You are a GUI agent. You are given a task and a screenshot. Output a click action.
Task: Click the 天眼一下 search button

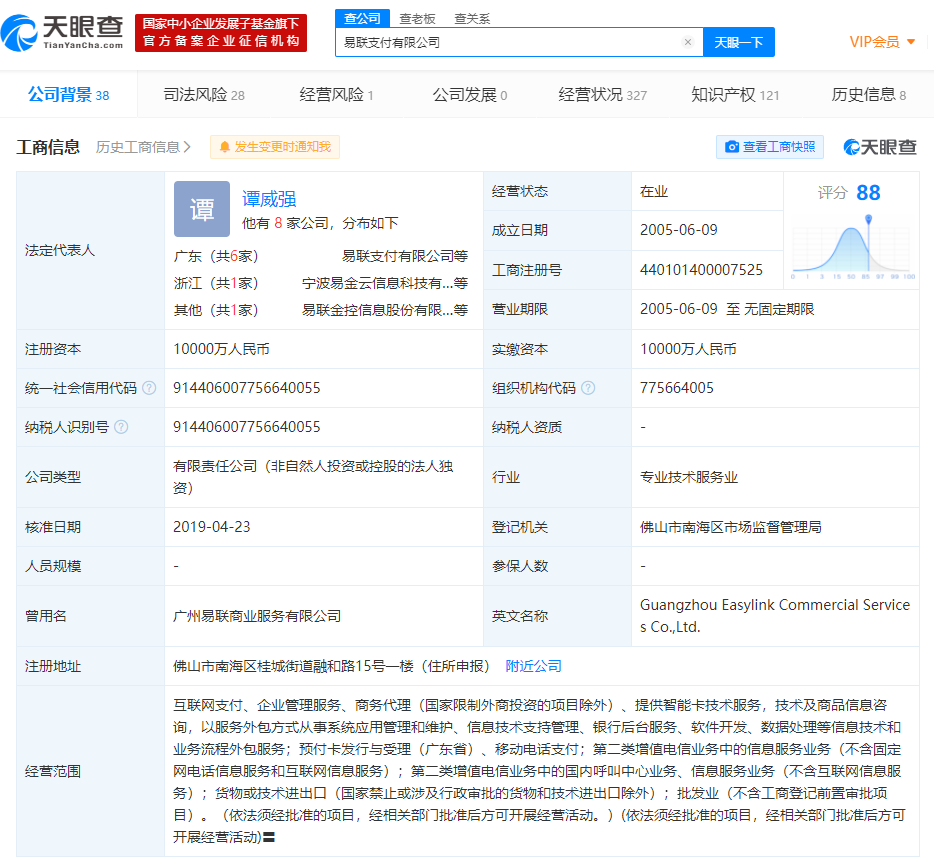739,42
